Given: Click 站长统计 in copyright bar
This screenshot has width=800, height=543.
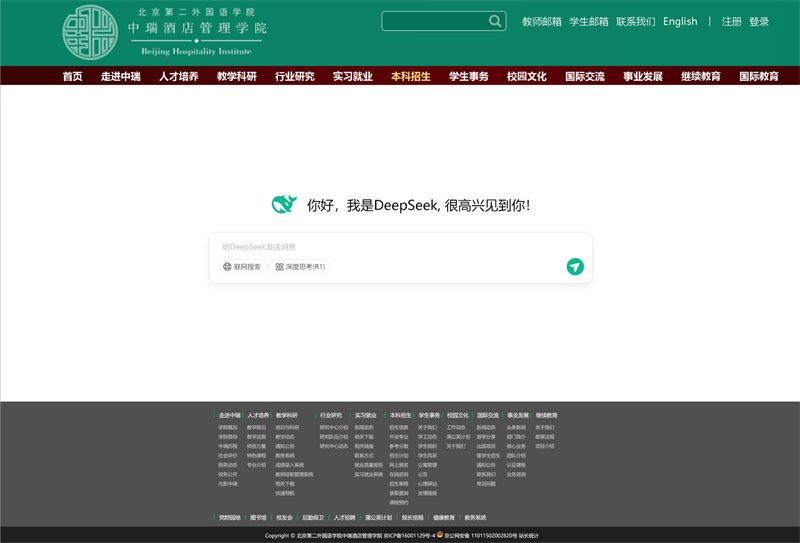Looking at the screenshot, I should pyautogui.click(x=529, y=535).
